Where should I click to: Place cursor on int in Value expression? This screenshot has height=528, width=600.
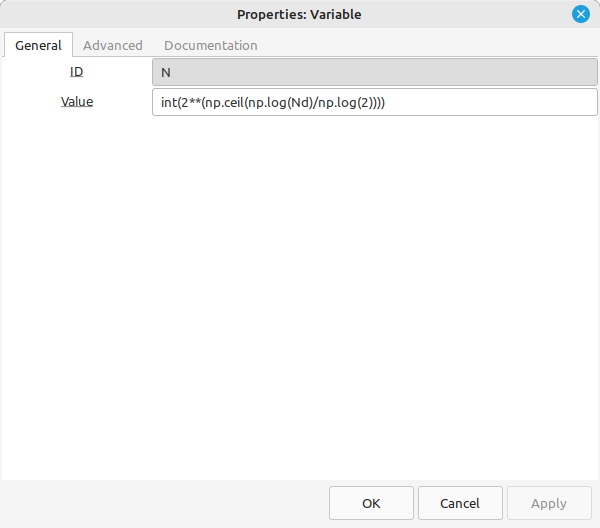169,103
